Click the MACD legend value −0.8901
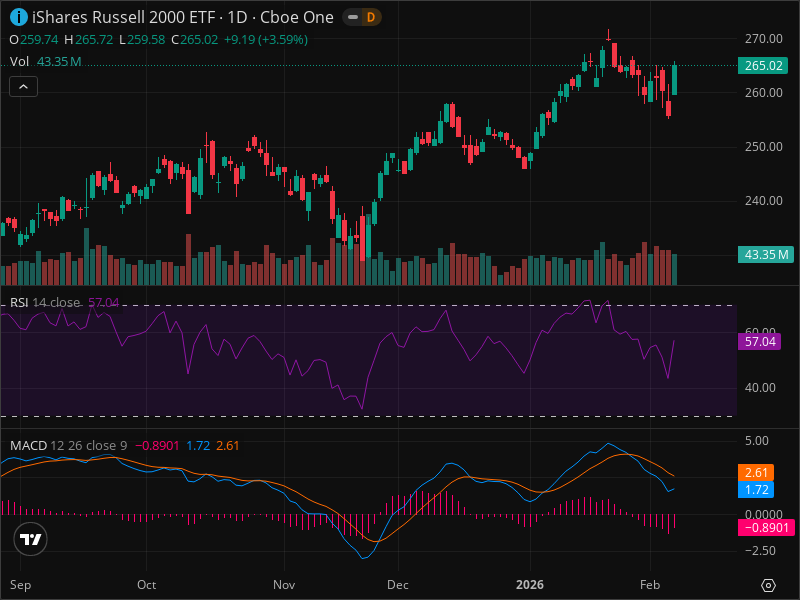 (x=157, y=445)
